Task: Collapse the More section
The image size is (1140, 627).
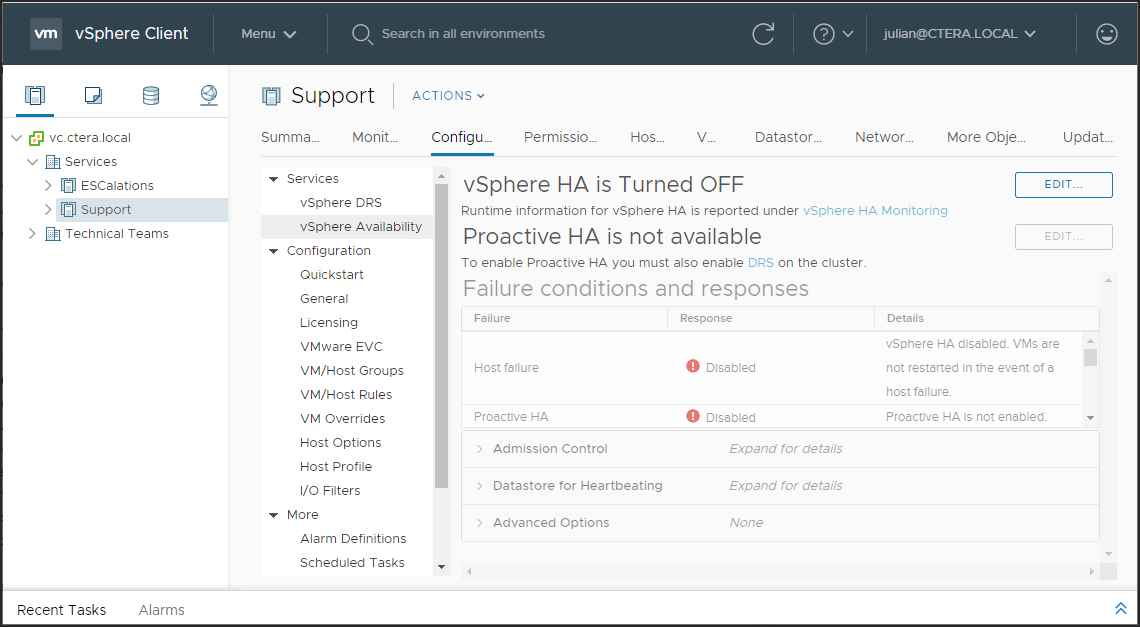Action: (274, 515)
